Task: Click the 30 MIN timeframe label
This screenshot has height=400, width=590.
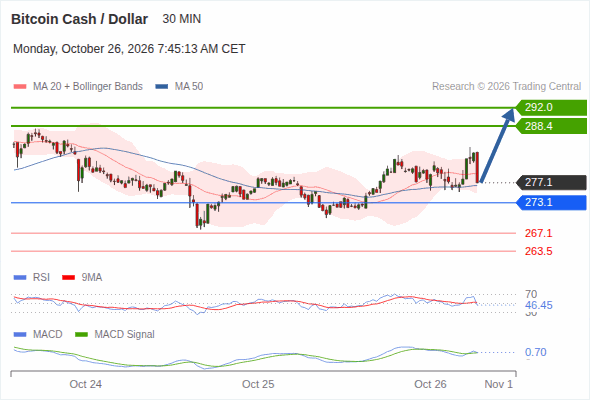Action: pyautogui.click(x=182, y=19)
